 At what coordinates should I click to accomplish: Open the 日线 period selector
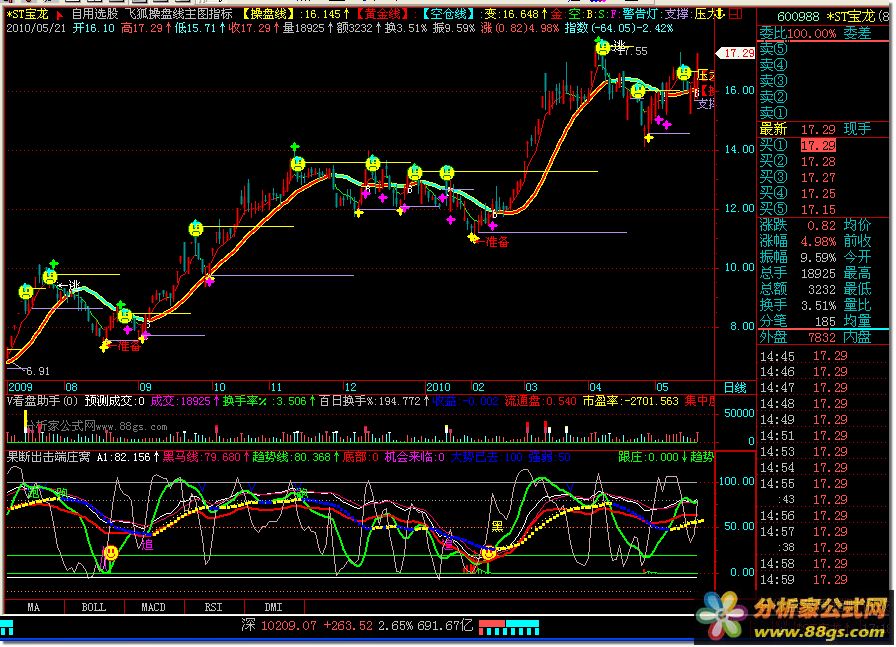(735, 387)
